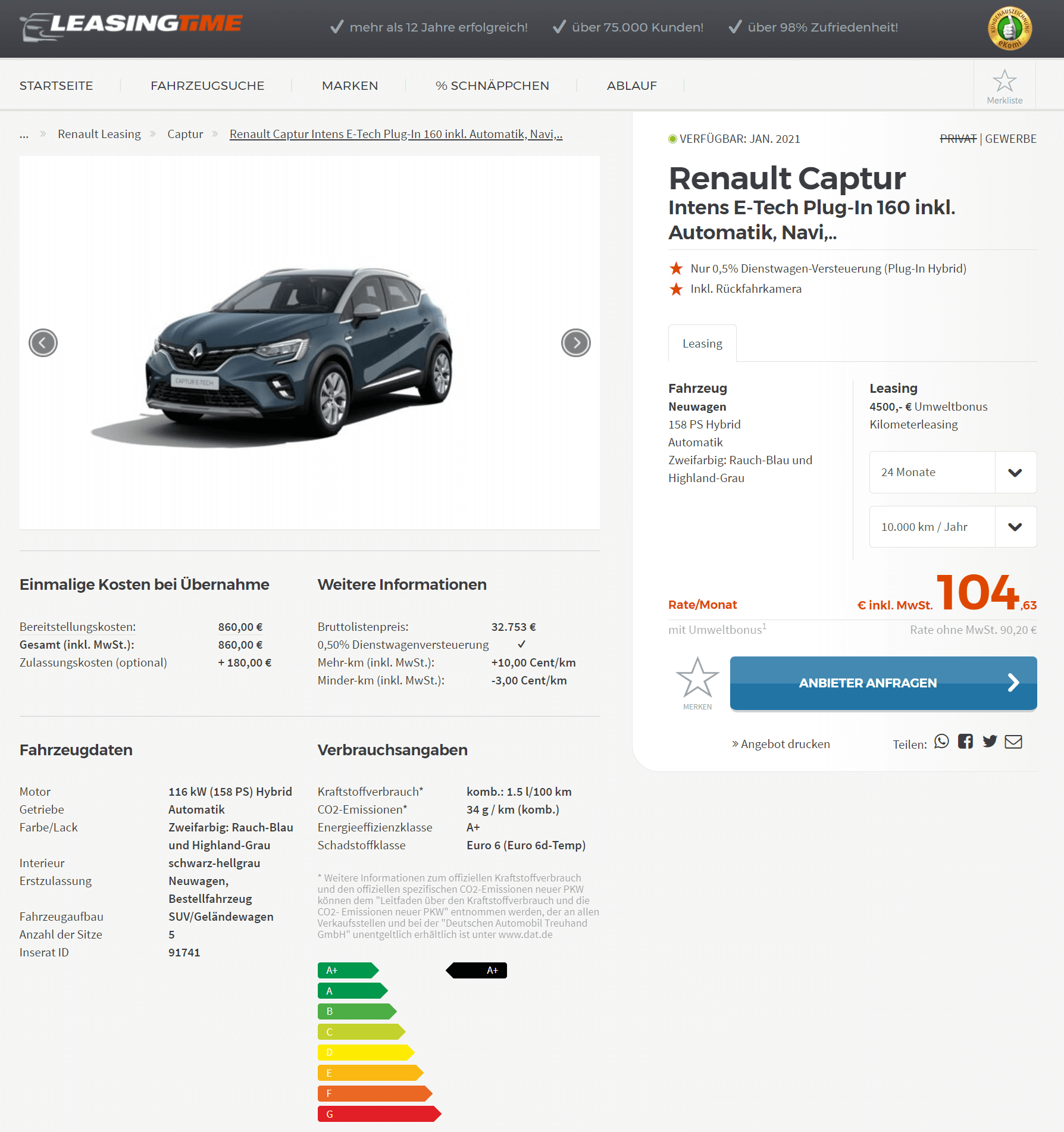Click yellow D efficiency bar
The image size is (1064, 1132).
click(366, 1052)
